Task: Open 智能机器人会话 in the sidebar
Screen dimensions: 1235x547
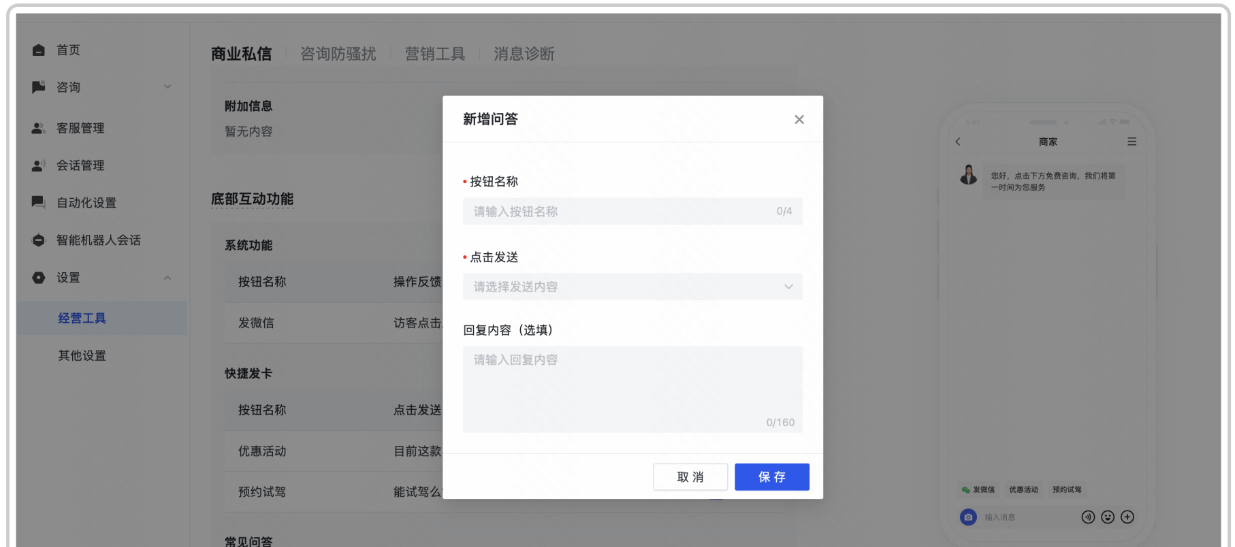Action: coord(98,240)
